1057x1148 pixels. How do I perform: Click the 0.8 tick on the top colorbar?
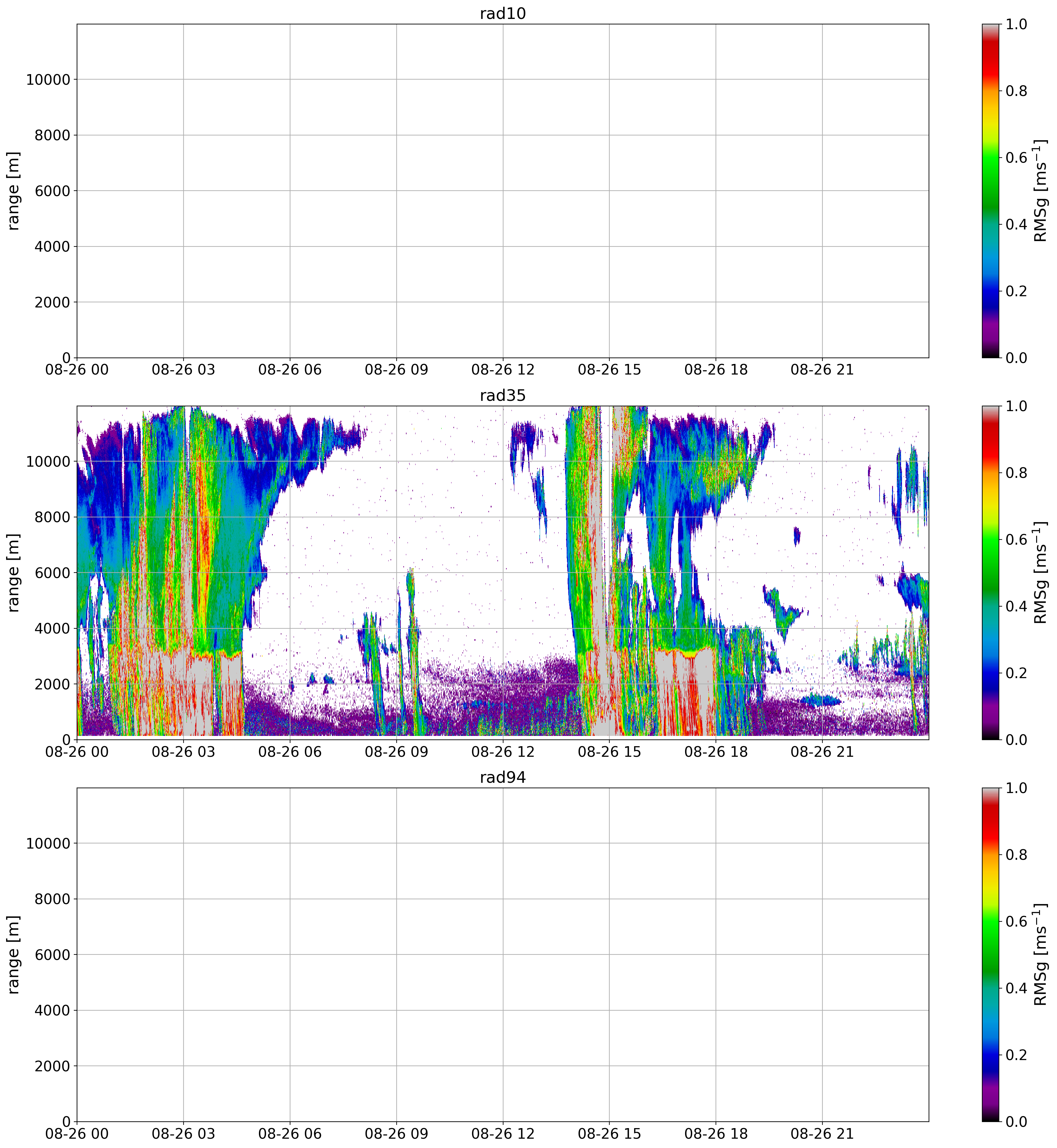pyautogui.click(x=1016, y=91)
